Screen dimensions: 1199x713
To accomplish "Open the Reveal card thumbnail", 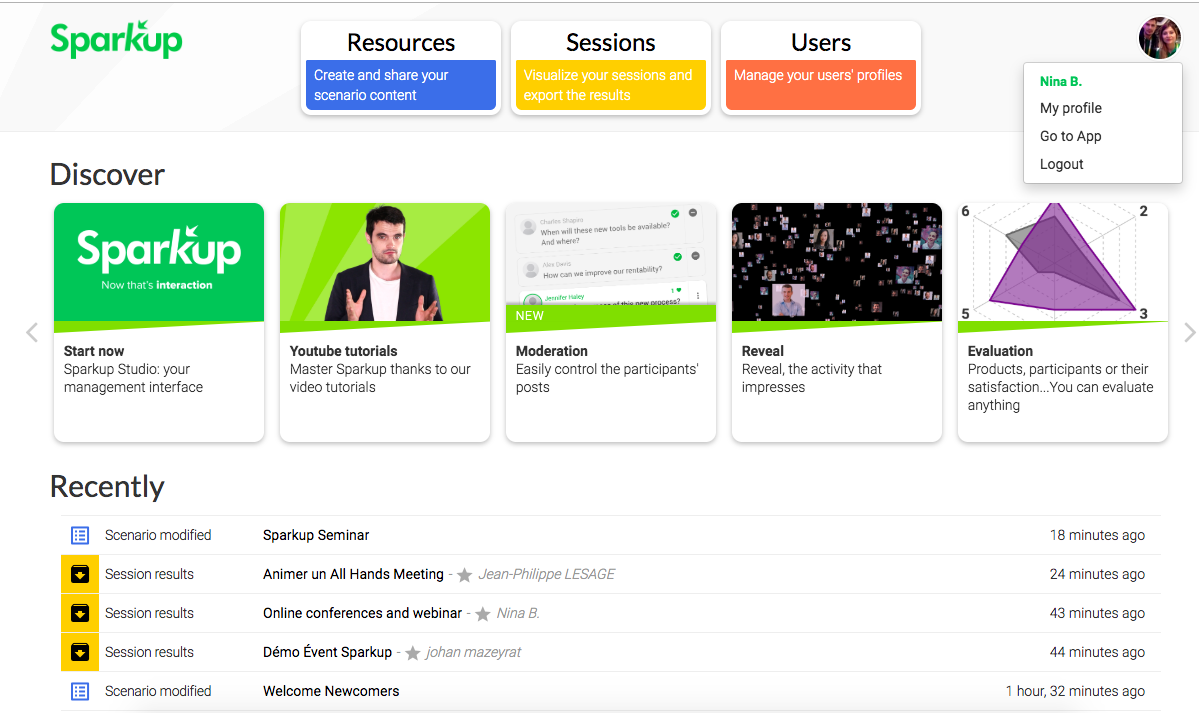I will 837,263.
